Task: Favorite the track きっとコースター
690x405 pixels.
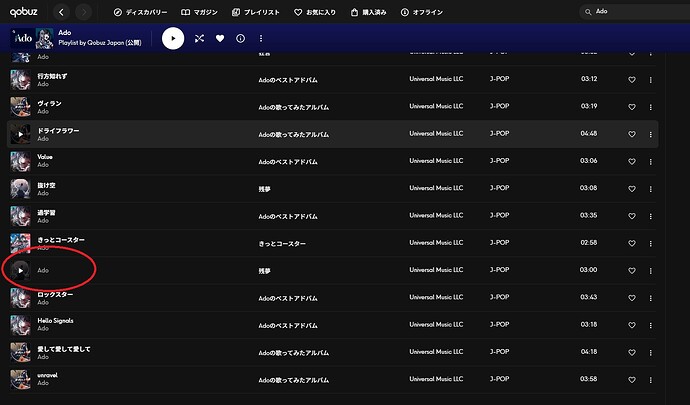Action: coord(631,243)
